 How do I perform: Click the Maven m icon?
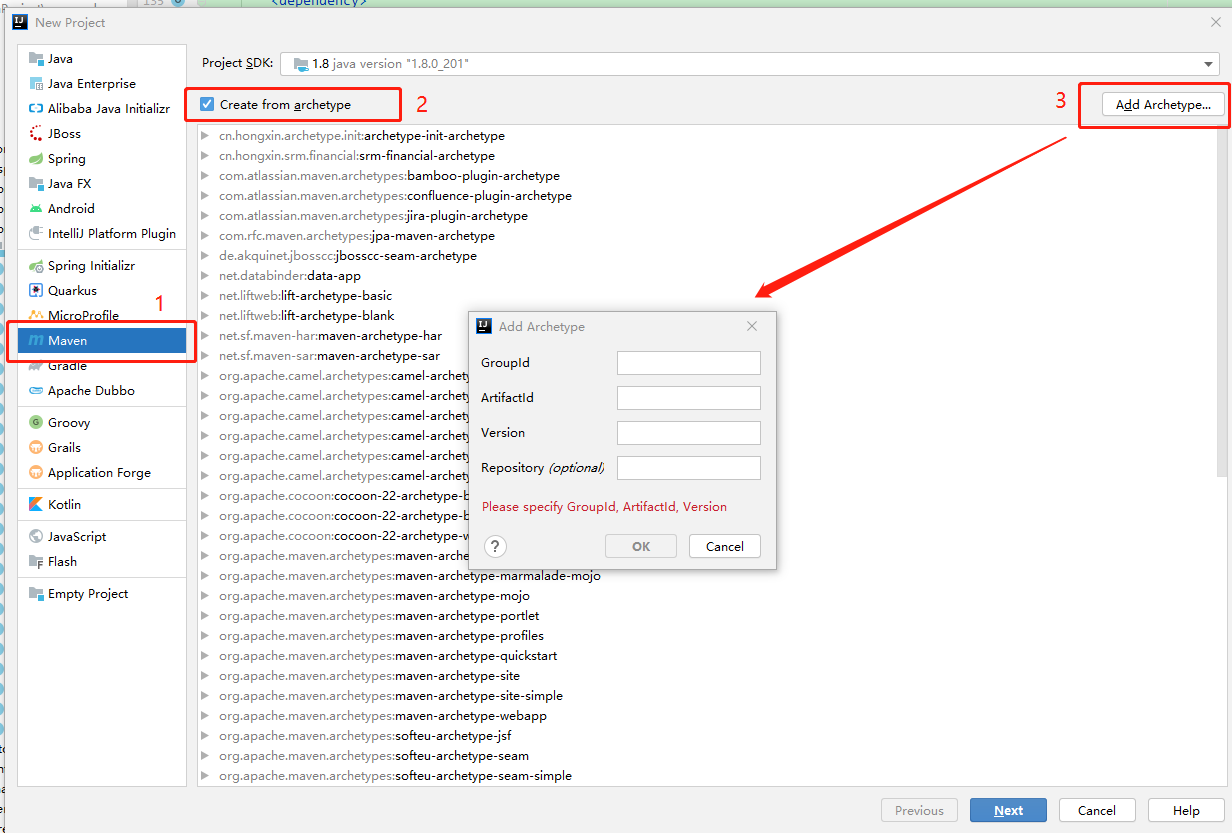click(37, 341)
